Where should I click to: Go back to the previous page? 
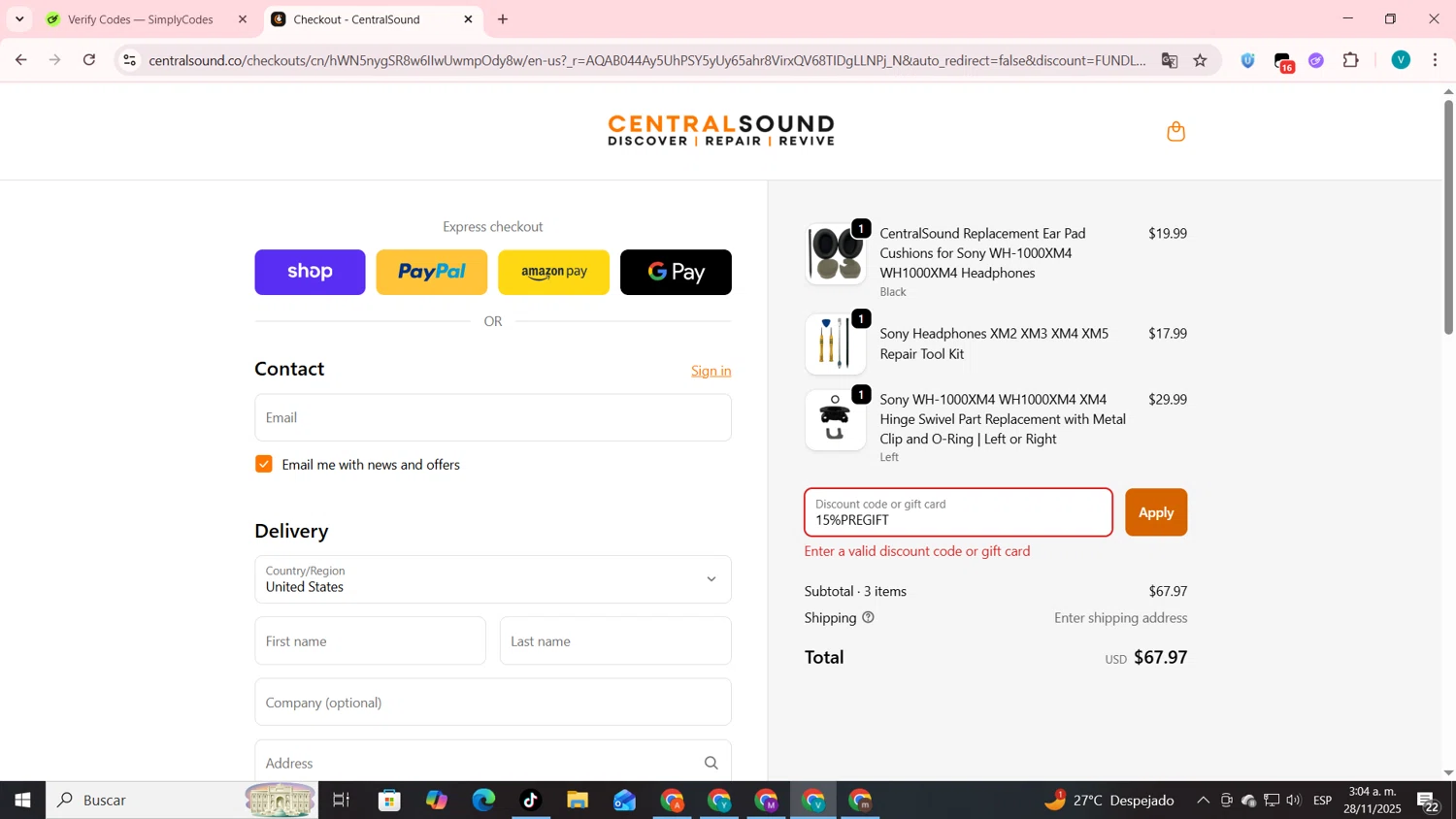coord(20,60)
